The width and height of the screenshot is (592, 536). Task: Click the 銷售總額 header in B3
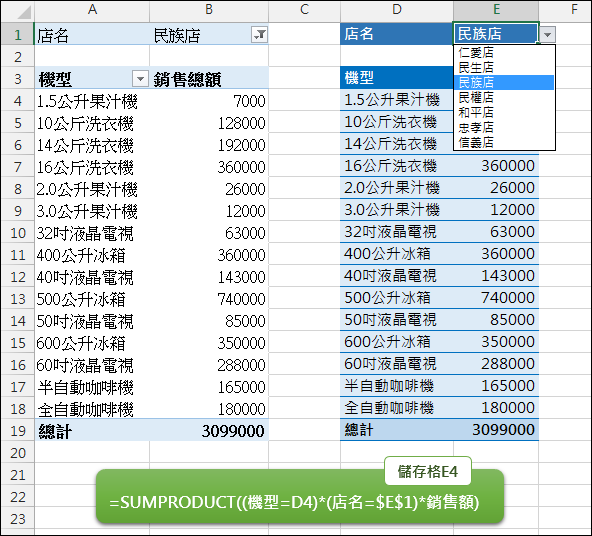pos(209,79)
